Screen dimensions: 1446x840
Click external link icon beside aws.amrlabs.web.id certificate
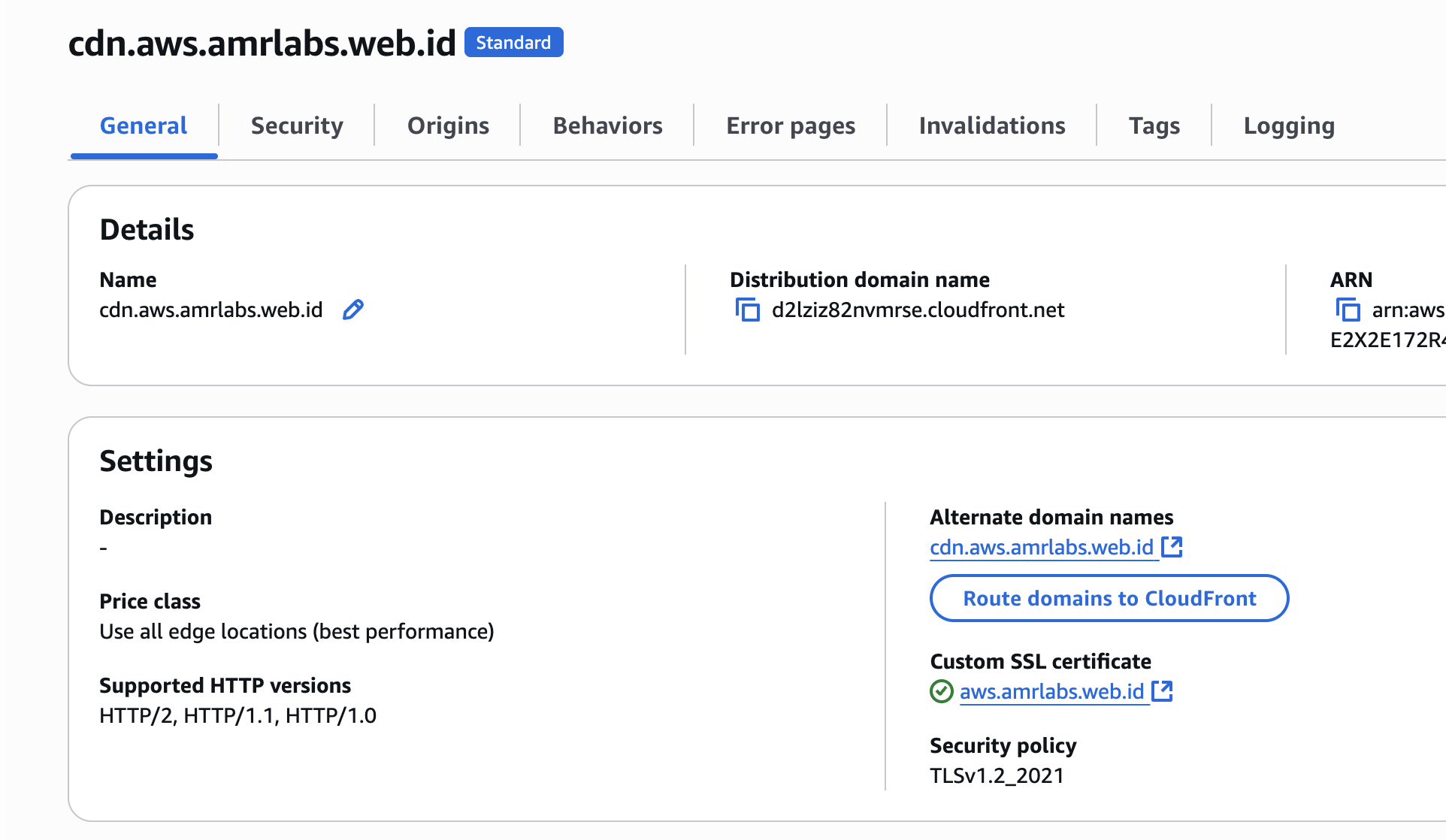(x=1162, y=691)
